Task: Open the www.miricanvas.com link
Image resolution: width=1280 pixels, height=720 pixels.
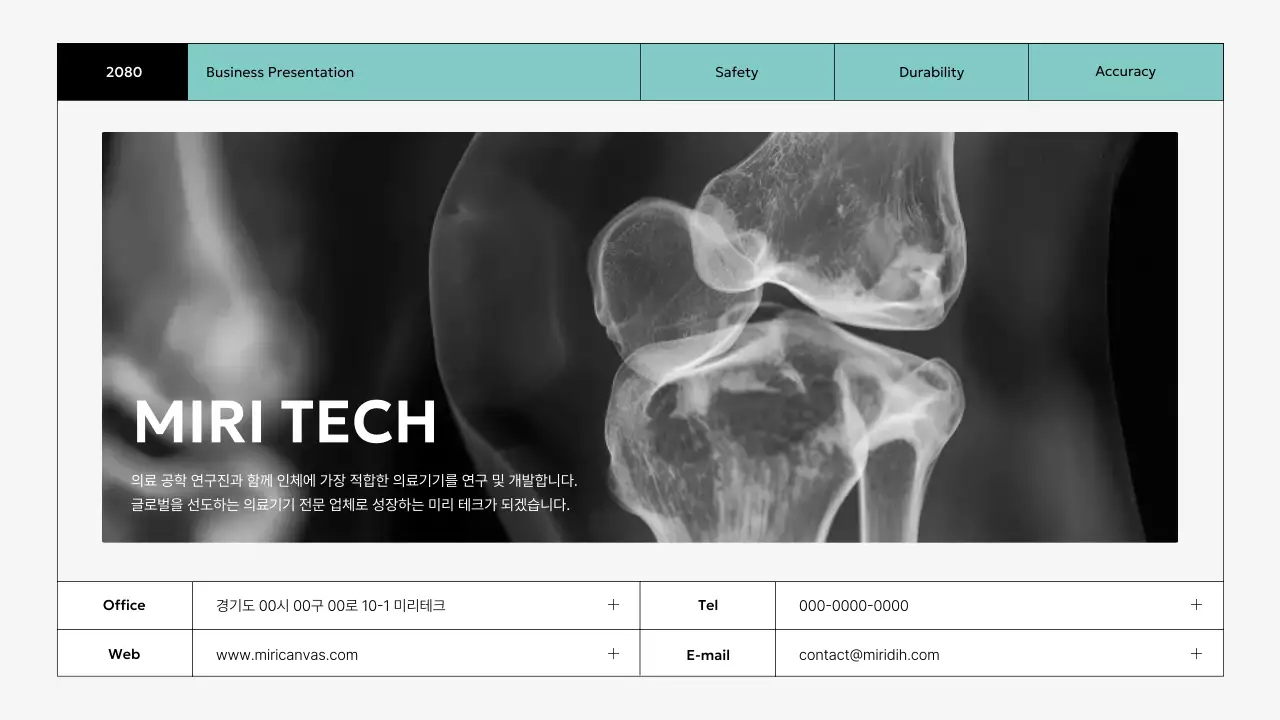Action: pyautogui.click(x=287, y=655)
